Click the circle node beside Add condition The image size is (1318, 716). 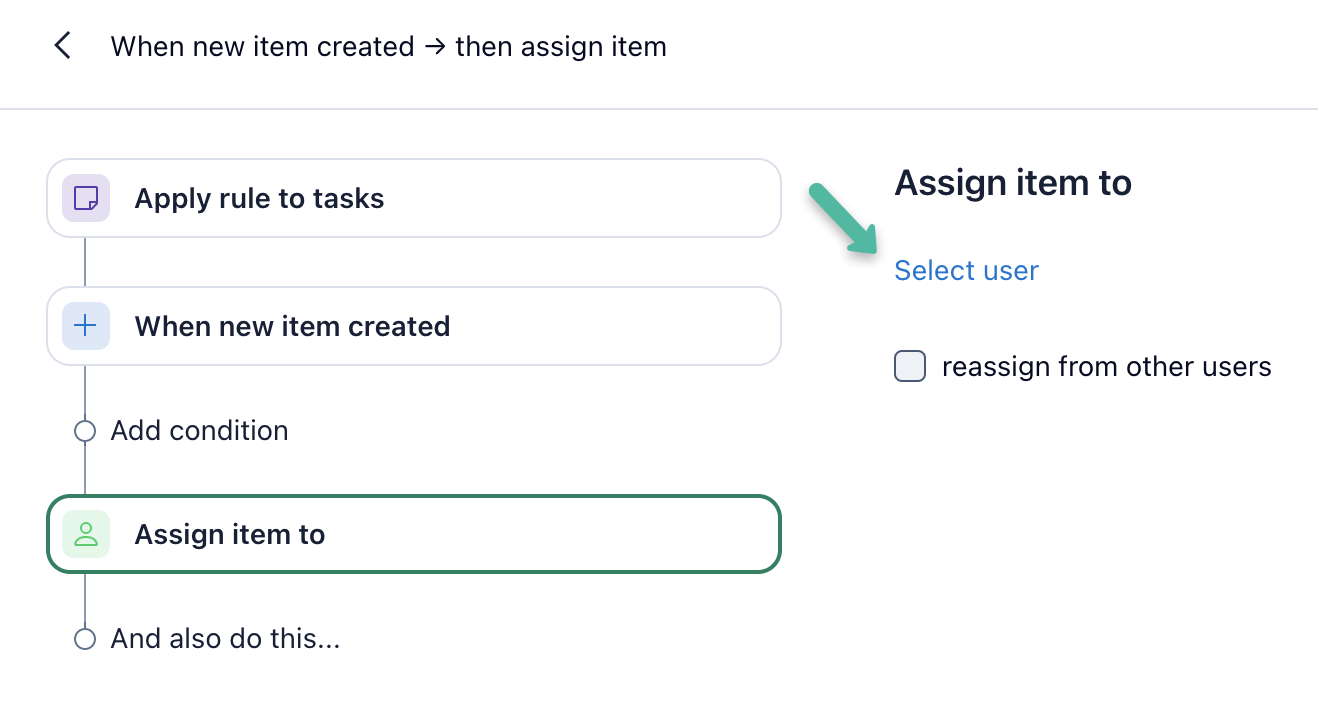point(85,431)
